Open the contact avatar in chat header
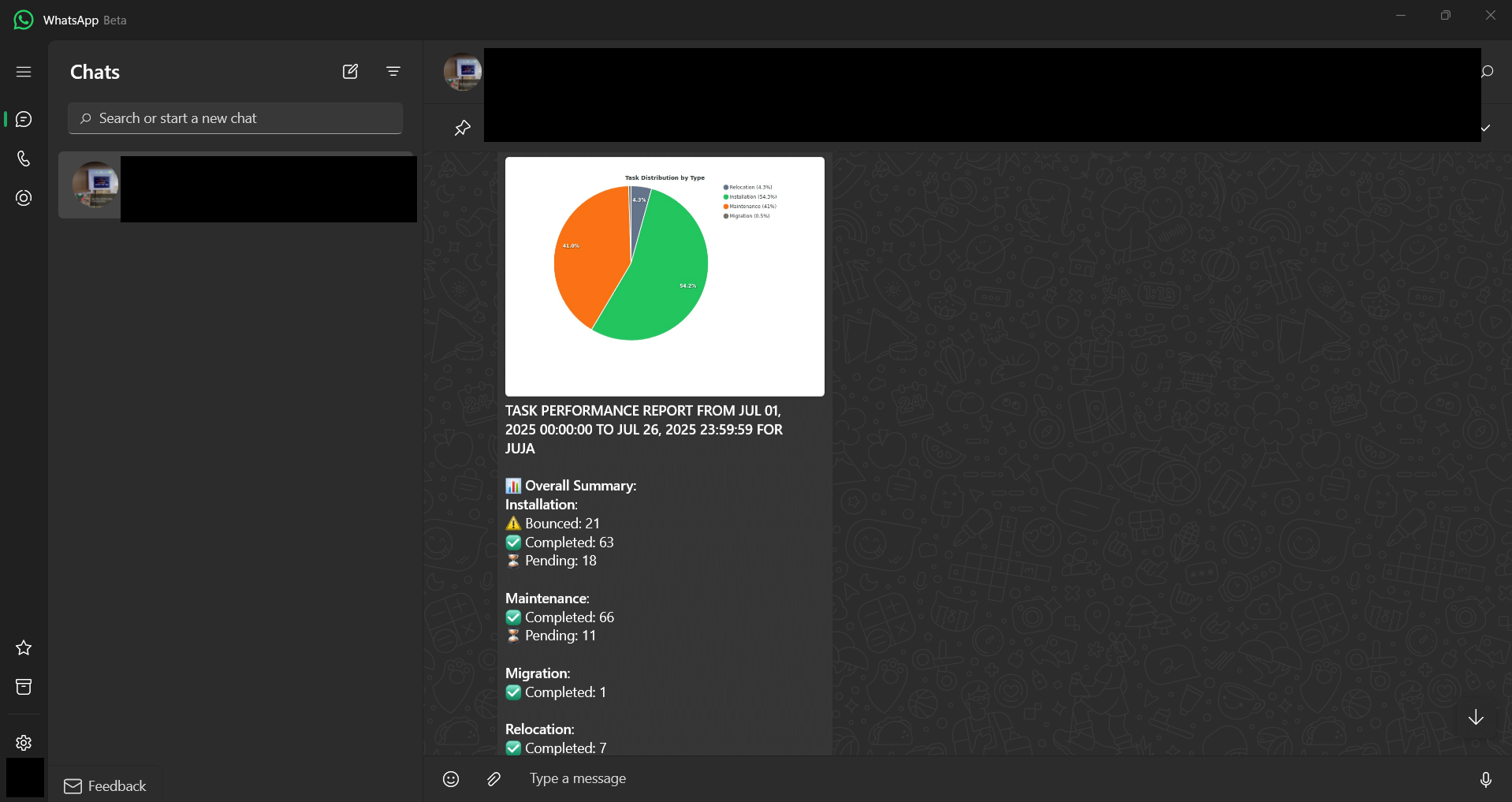The image size is (1512, 802). (463, 72)
